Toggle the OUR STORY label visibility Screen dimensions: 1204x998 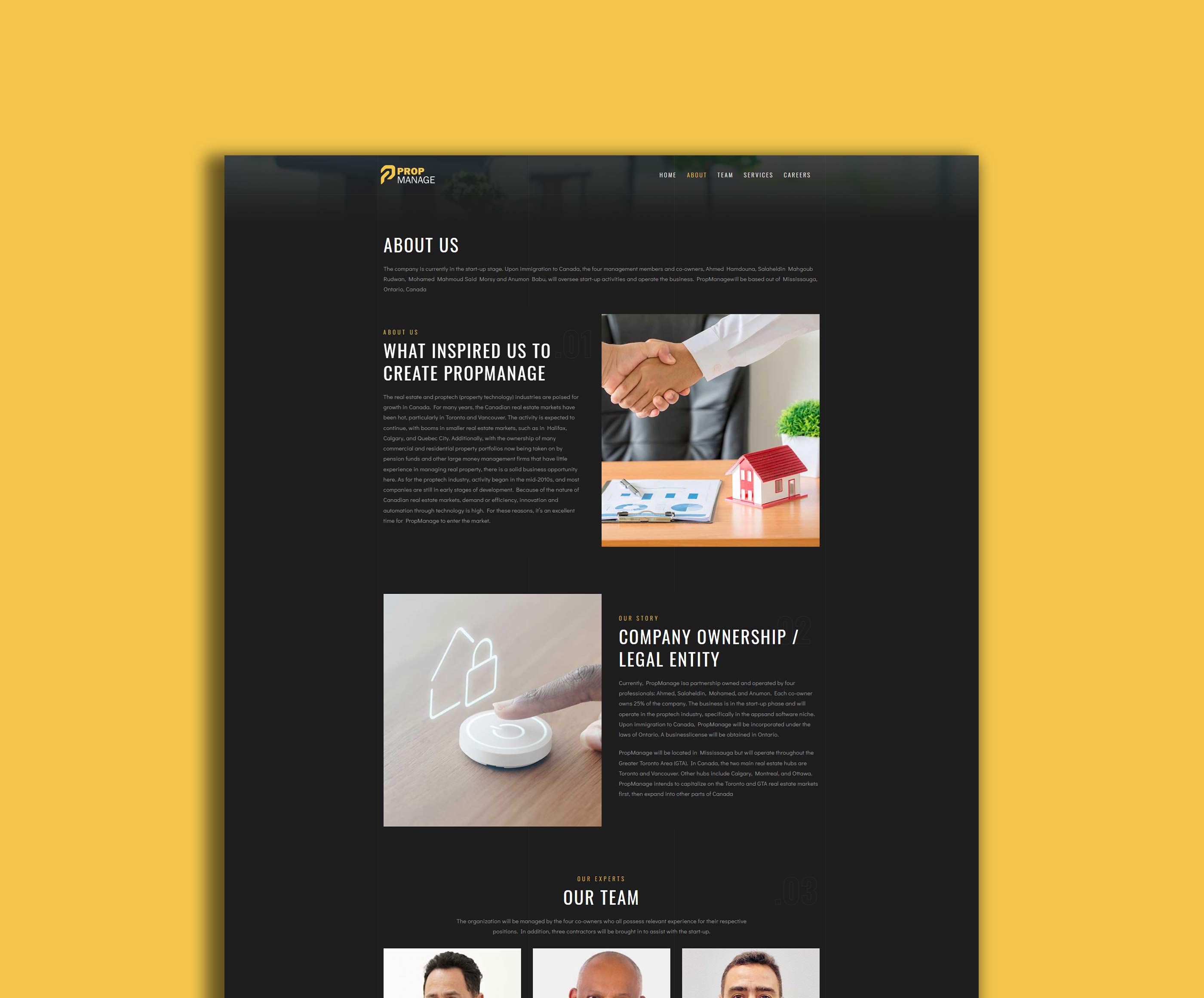tap(639, 618)
